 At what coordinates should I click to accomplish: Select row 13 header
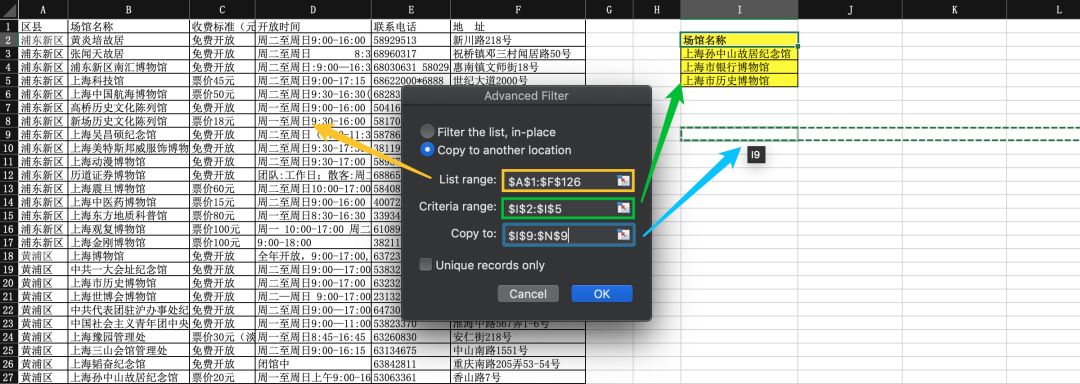click(x=10, y=189)
